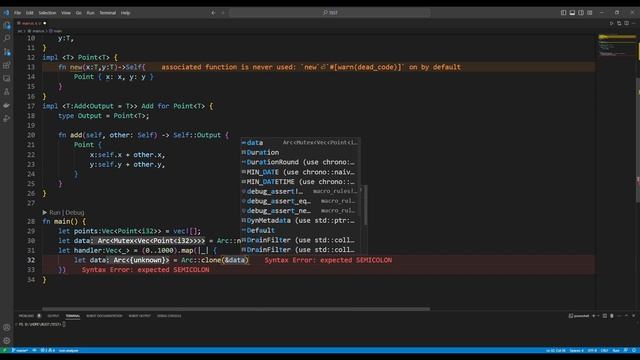
Task: Toggle secondary side bar layout icon
Action: (581, 13)
